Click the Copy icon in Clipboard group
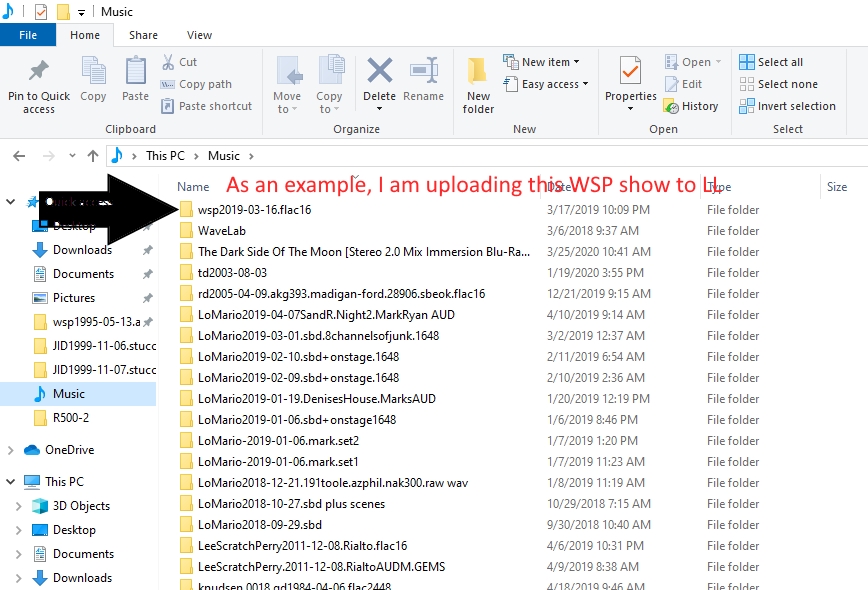The image size is (868, 590). [x=93, y=79]
